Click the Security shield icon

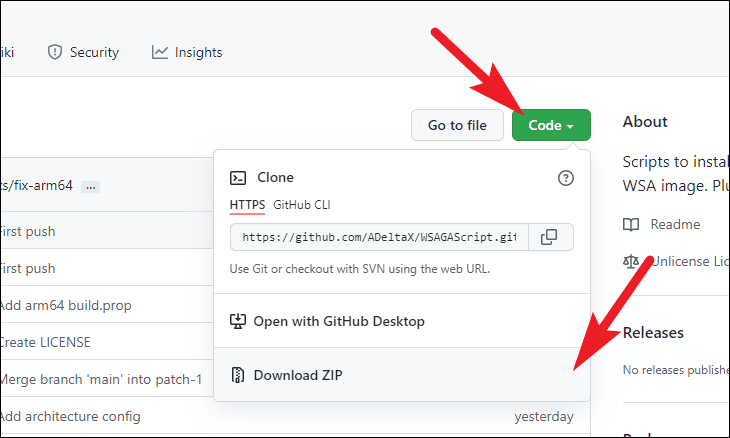coord(55,52)
